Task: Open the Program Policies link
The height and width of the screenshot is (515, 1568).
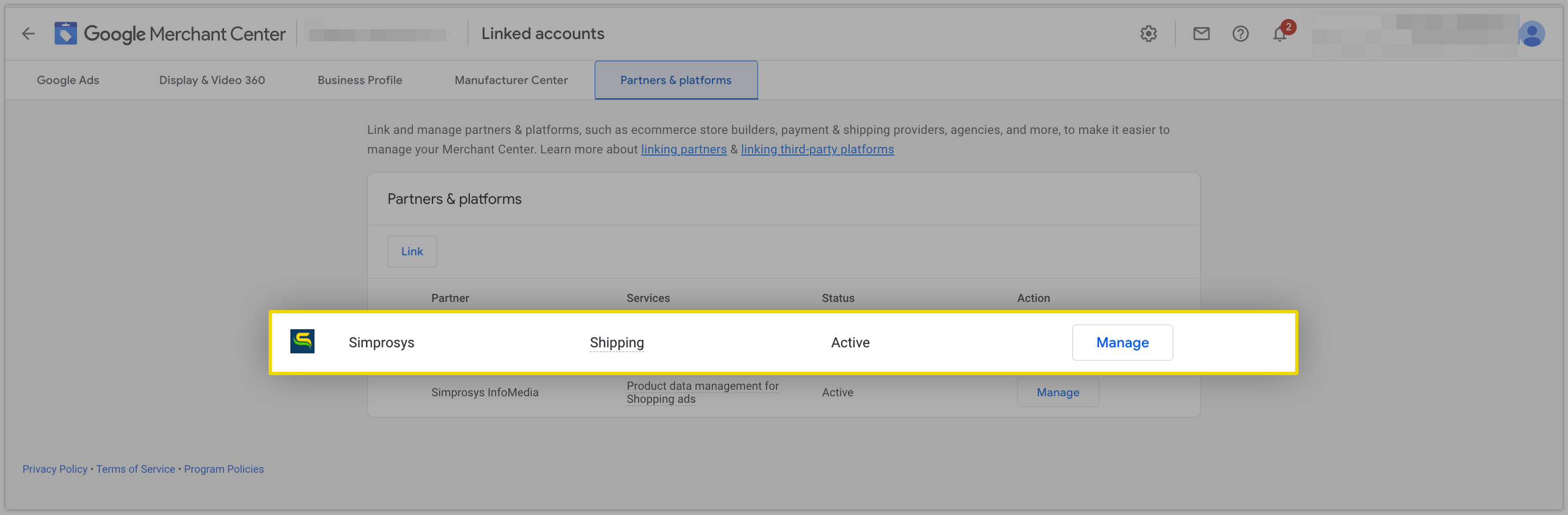Action: click(224, 469)
